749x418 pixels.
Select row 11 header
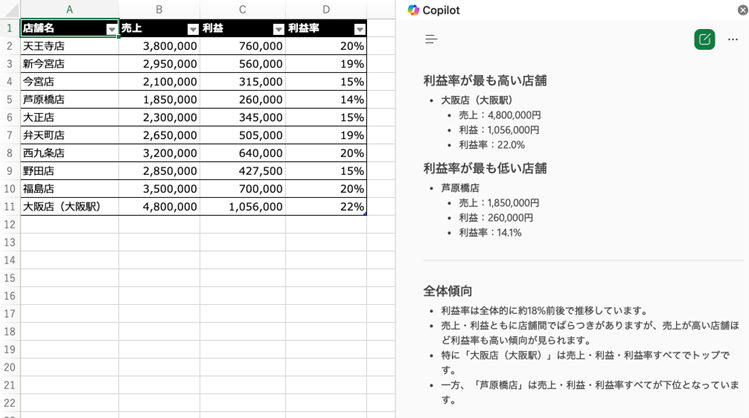point(9,207)
